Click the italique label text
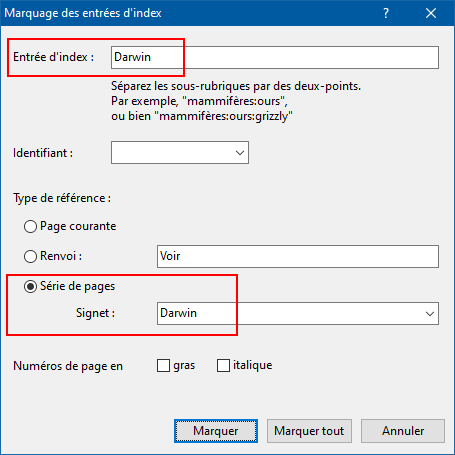The image size is (455, 455). (x=253, y=365)
